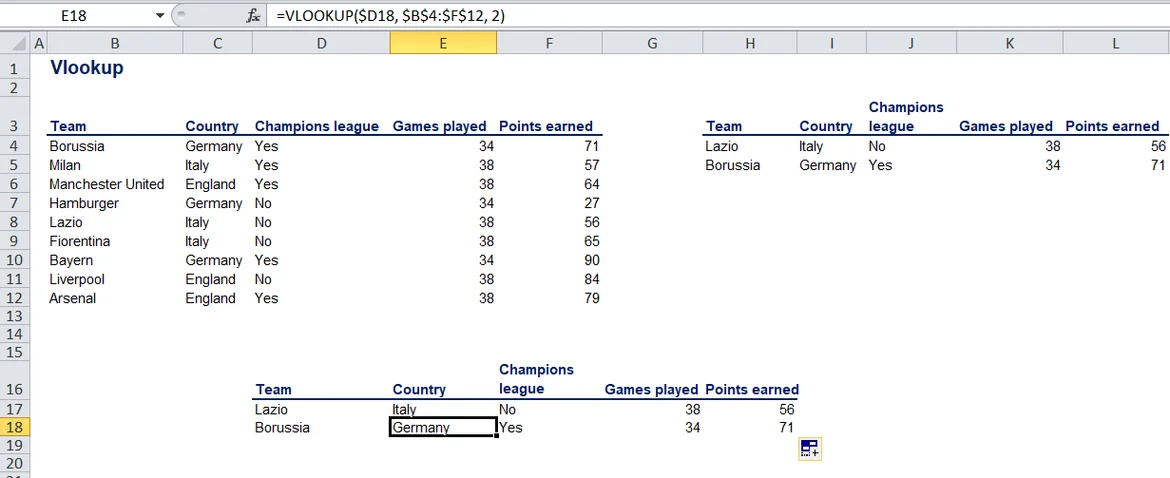Click the Points earned header in column L
This screenshot has height=478, width=1170.
click(x=1112, y=126)
